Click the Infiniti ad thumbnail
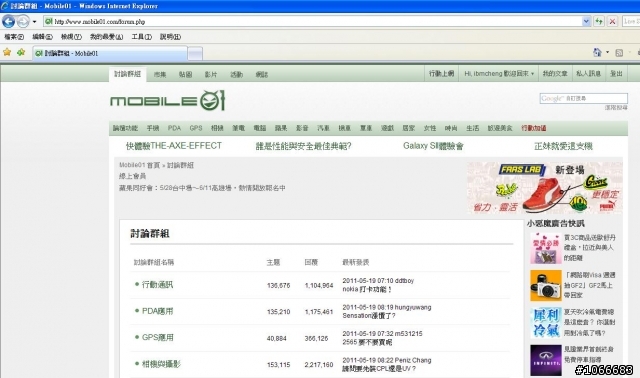This screenshot has width=640, height=378. tap(546, 360)
